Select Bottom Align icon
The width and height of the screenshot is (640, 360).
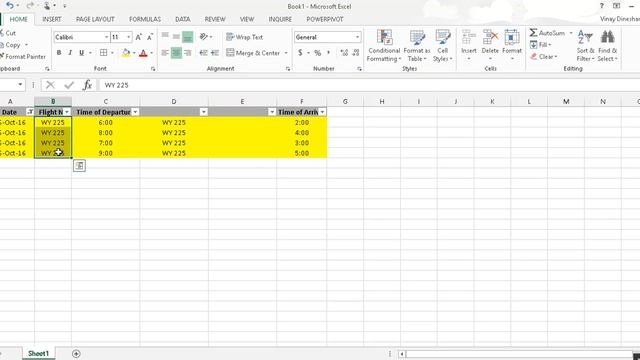187,37
